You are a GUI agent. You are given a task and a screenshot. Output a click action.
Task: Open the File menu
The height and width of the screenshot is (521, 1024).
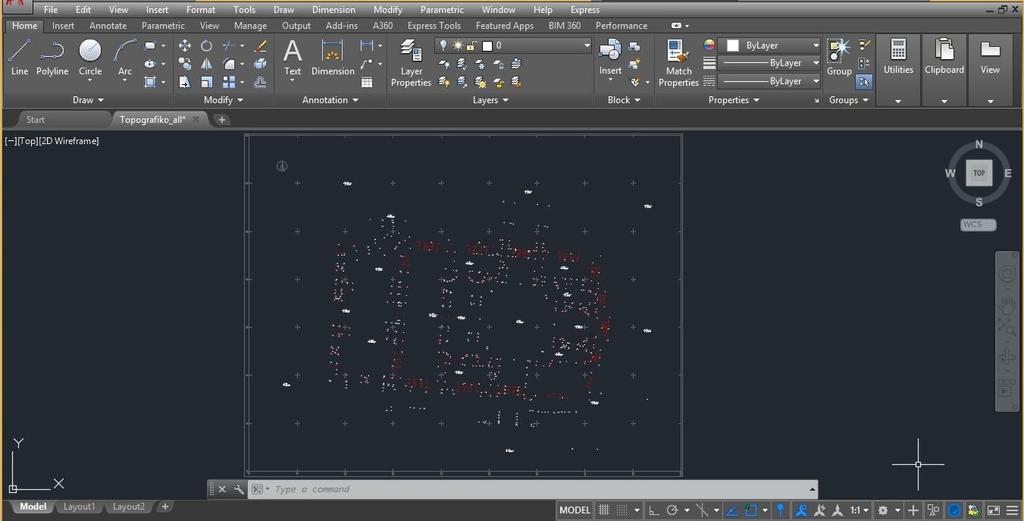click(50, 10)
